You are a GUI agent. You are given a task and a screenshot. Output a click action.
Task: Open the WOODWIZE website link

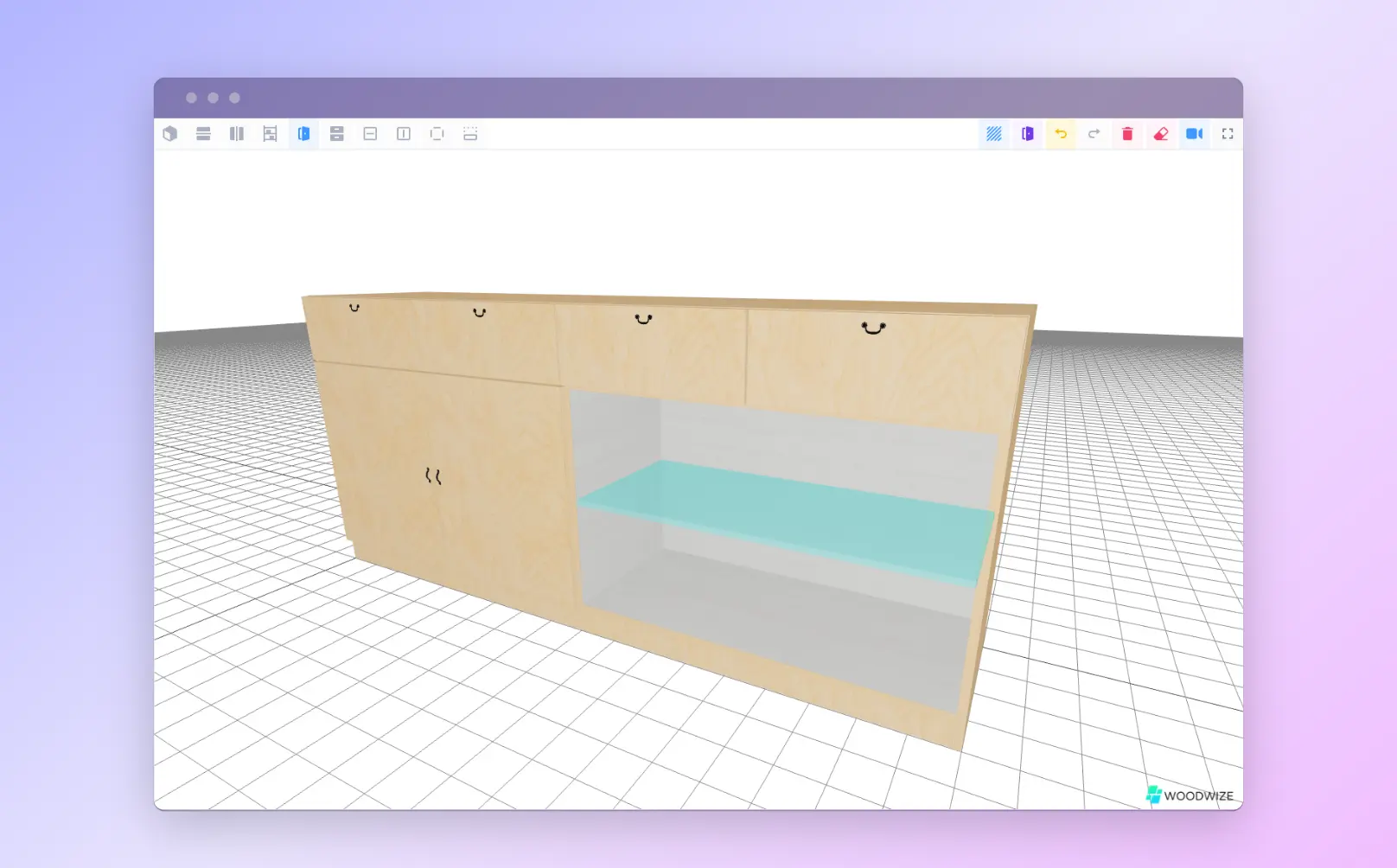(1189, 796)
